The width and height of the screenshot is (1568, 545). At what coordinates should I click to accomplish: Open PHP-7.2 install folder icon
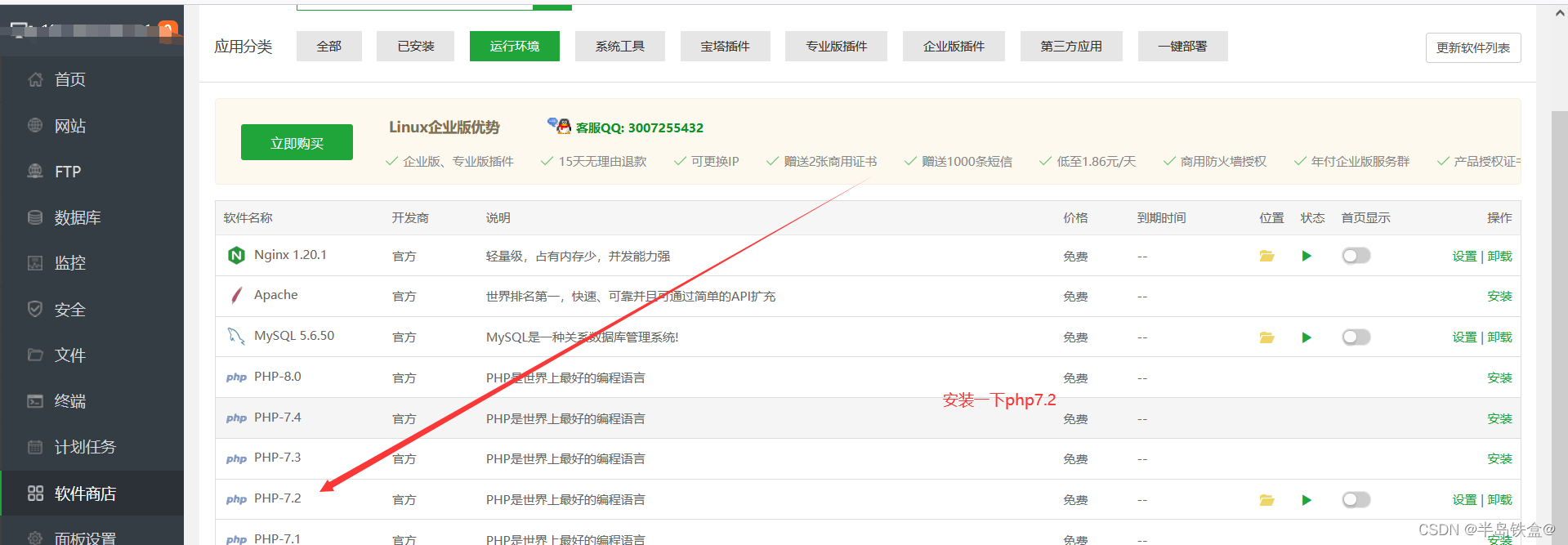[x=1266, y=500]
